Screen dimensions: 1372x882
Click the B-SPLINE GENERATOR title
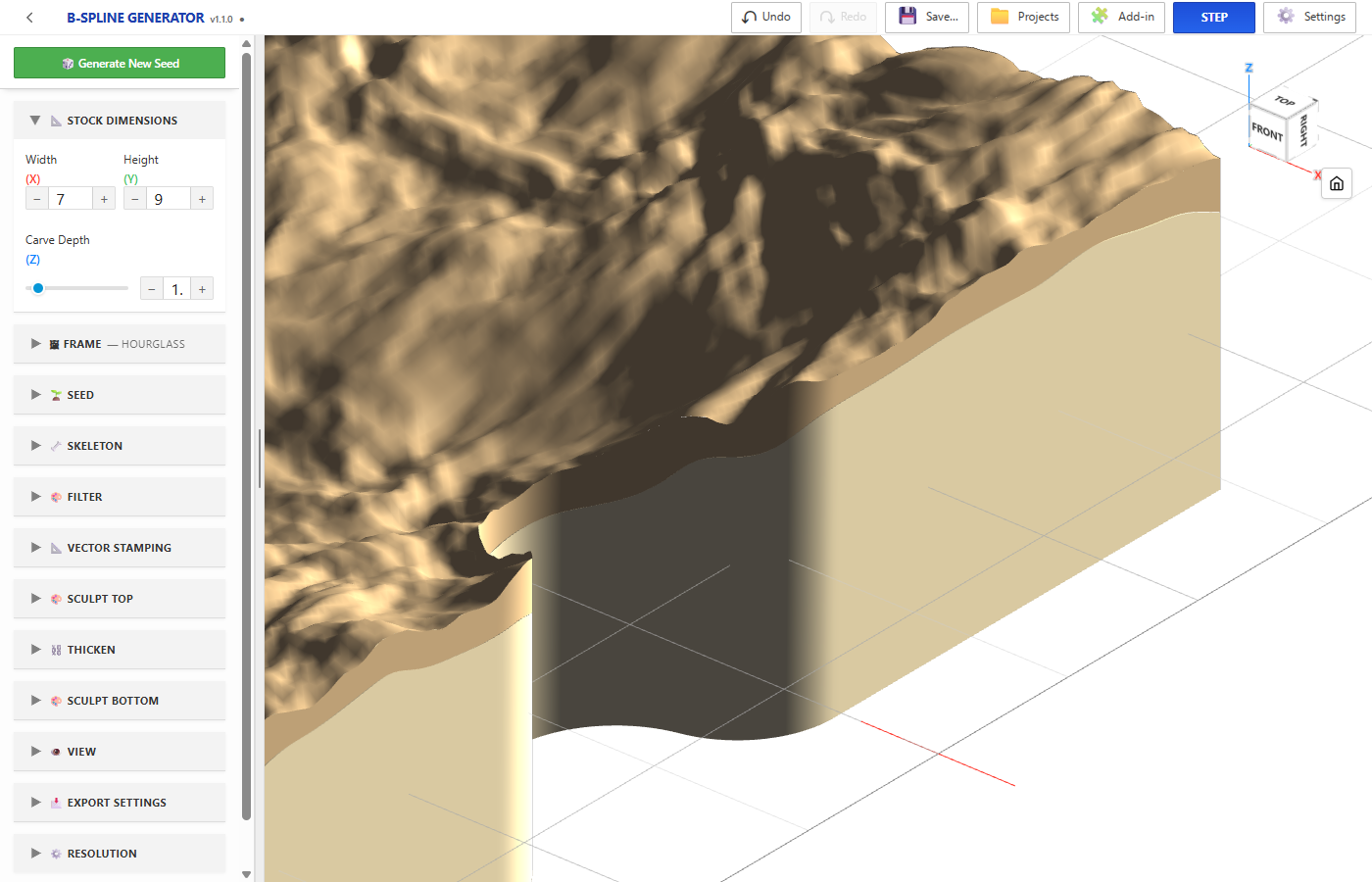[x=135, y=18]
